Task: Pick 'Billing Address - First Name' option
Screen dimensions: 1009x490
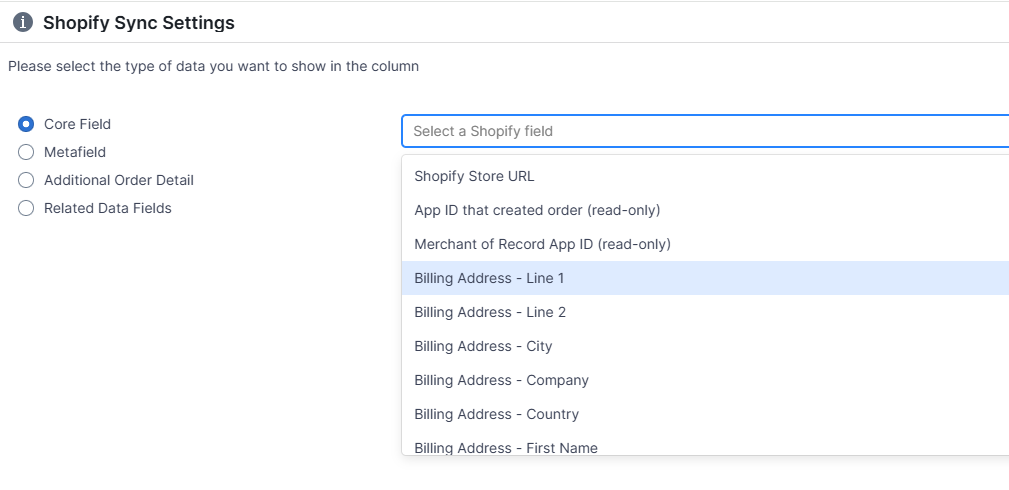Action: (705, 444)
